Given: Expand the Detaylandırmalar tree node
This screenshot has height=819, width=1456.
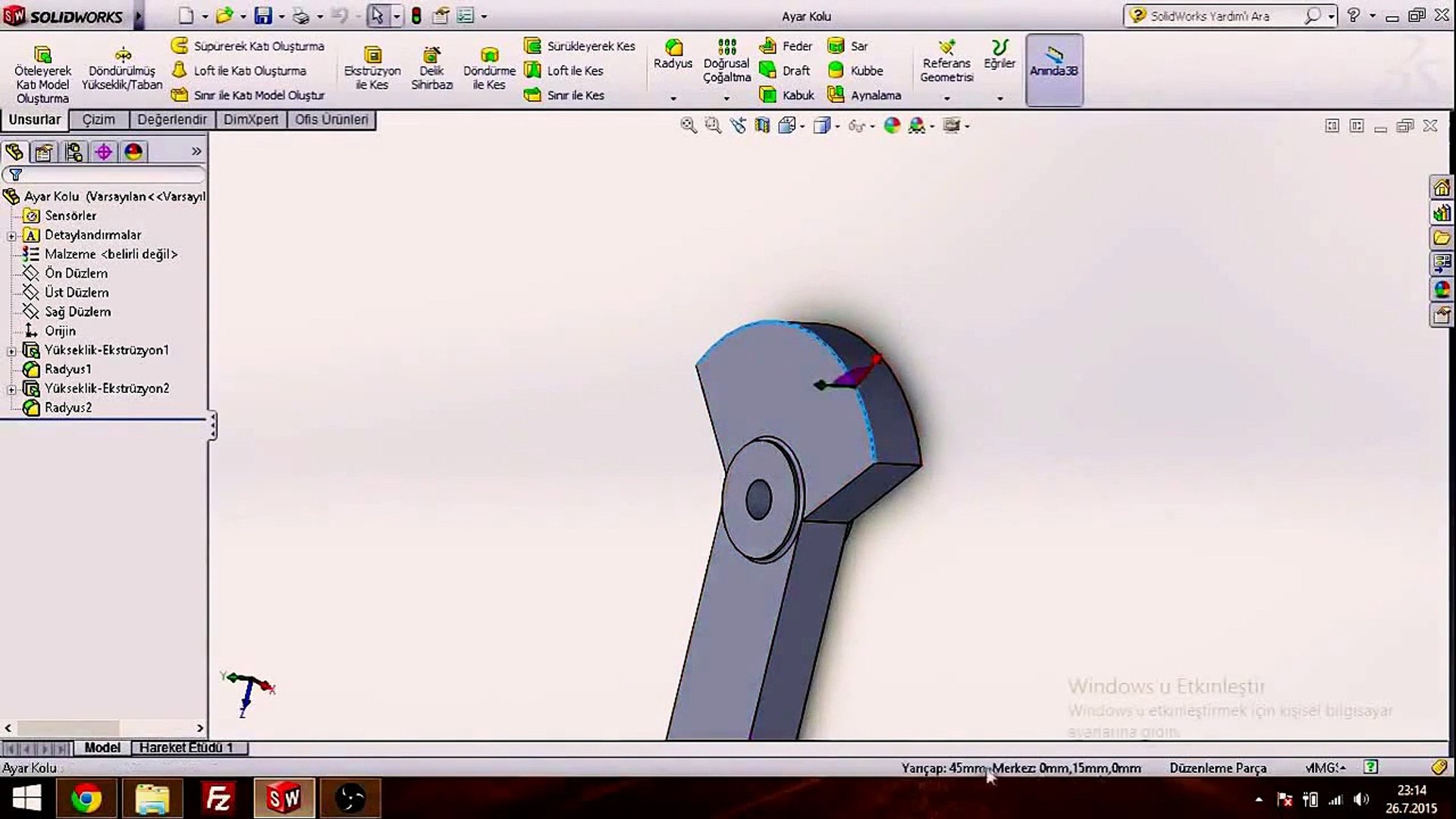Looking at the screenshot, I should pyautogui.click(x=11, y=236).
